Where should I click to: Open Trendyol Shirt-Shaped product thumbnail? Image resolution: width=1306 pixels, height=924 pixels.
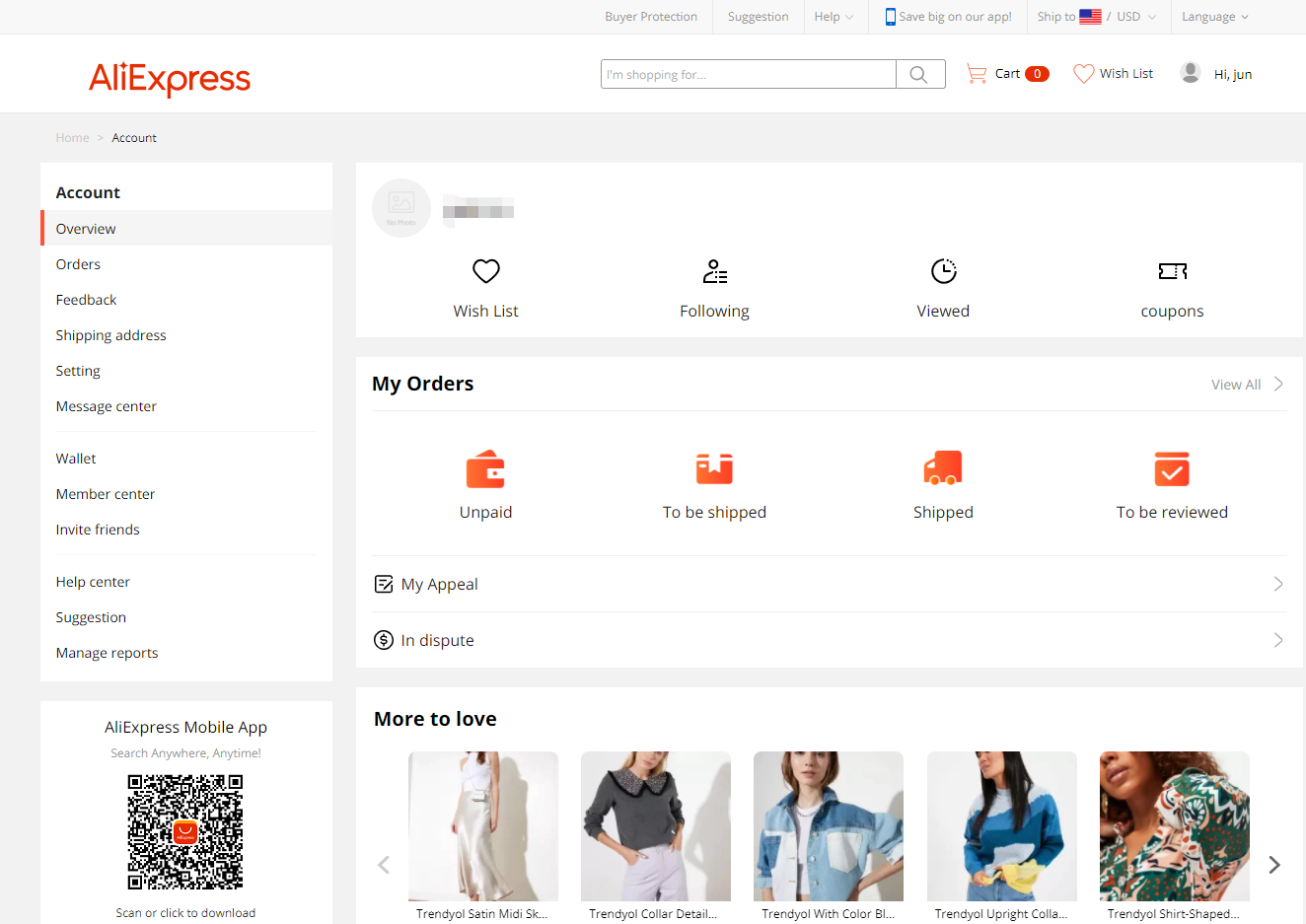pos(1175,826)
